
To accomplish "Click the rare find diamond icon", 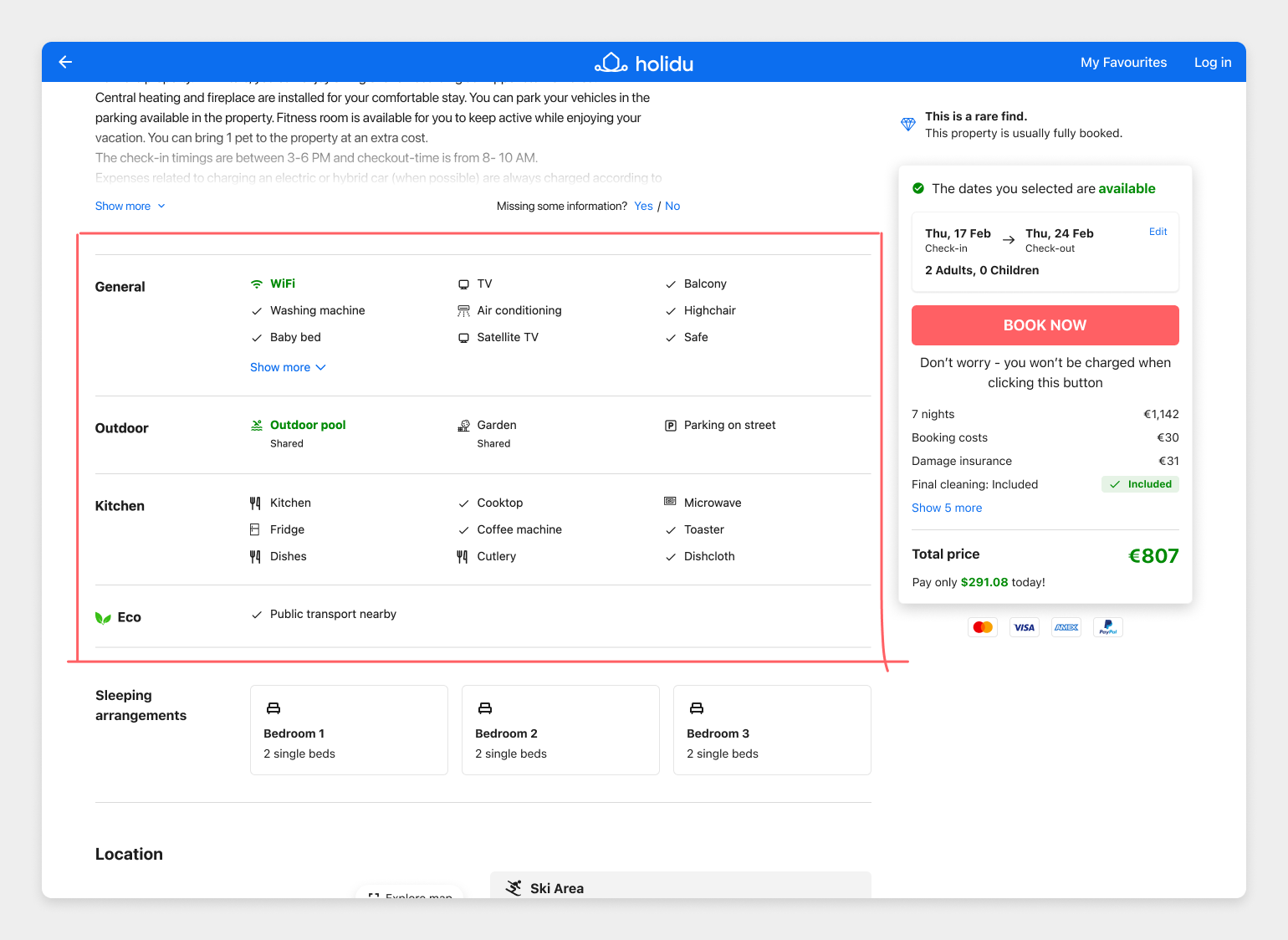I will 908,125.
